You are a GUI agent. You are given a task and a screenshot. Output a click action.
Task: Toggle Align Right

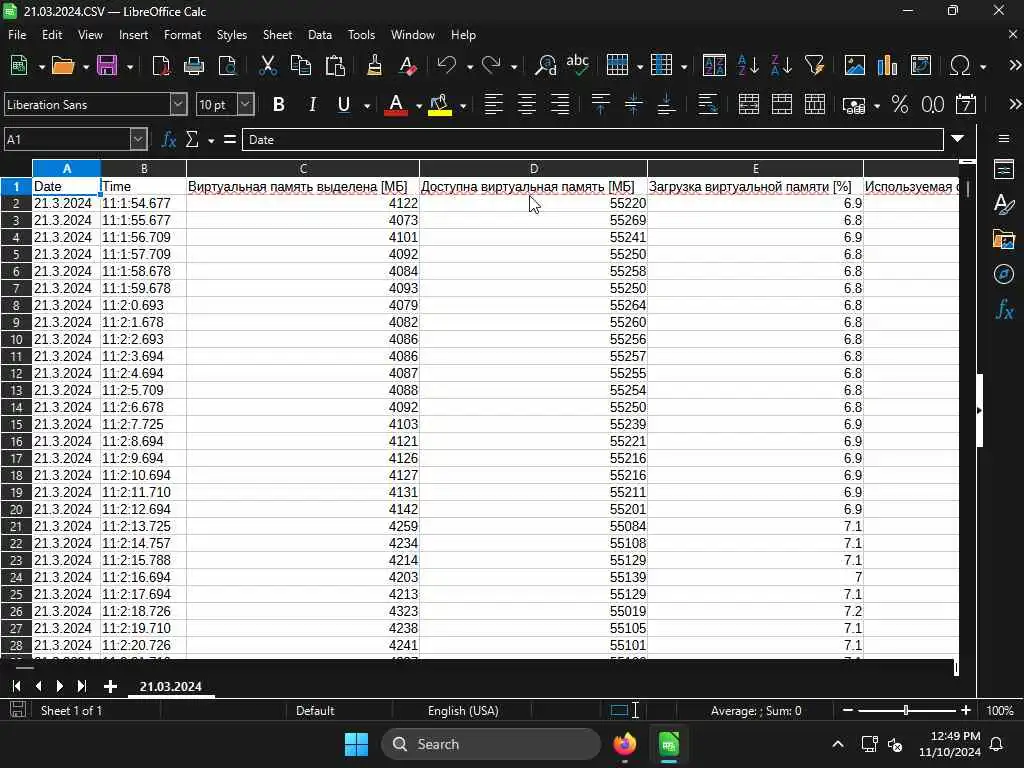click(x=560, y=104)
